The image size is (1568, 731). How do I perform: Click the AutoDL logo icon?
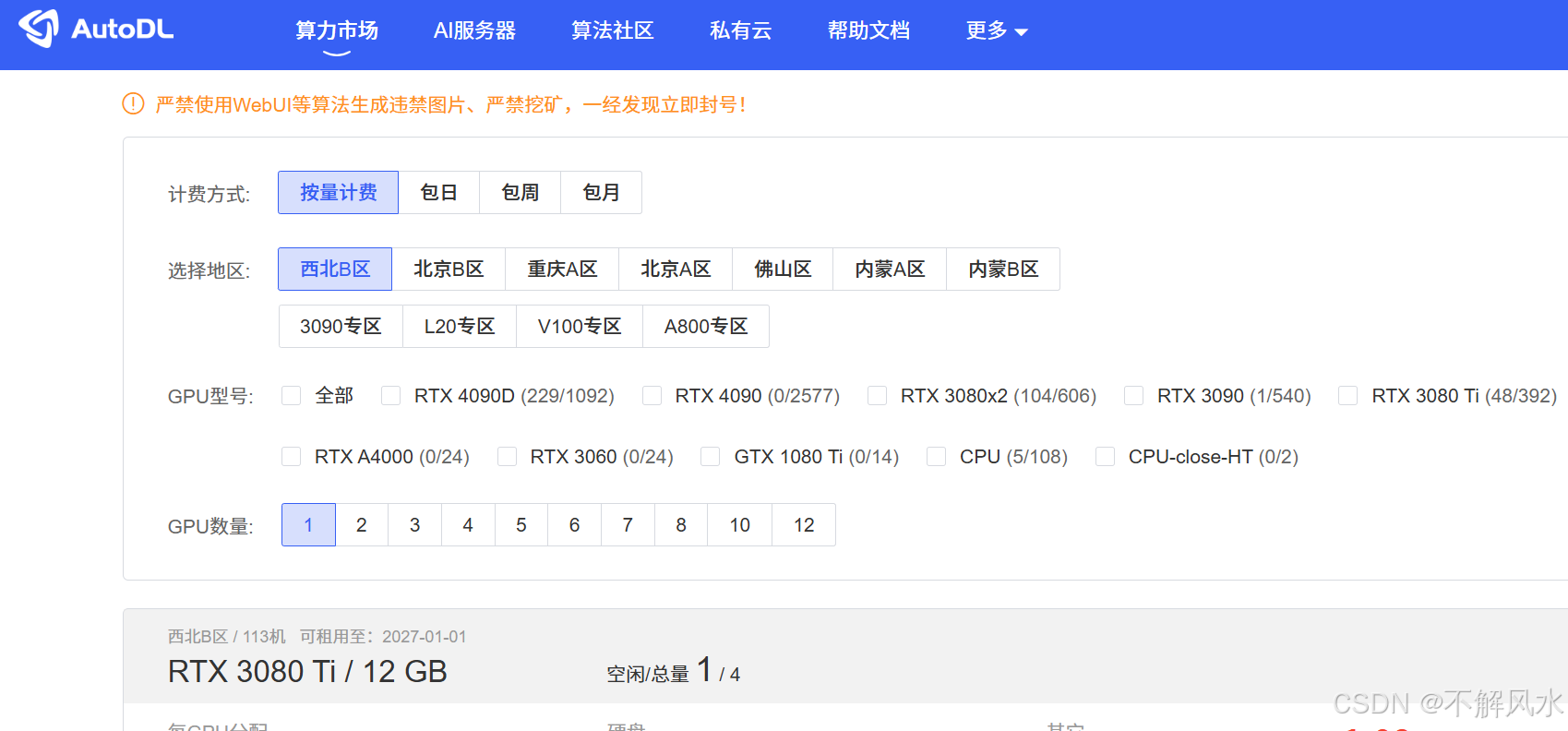click(39, 29)
